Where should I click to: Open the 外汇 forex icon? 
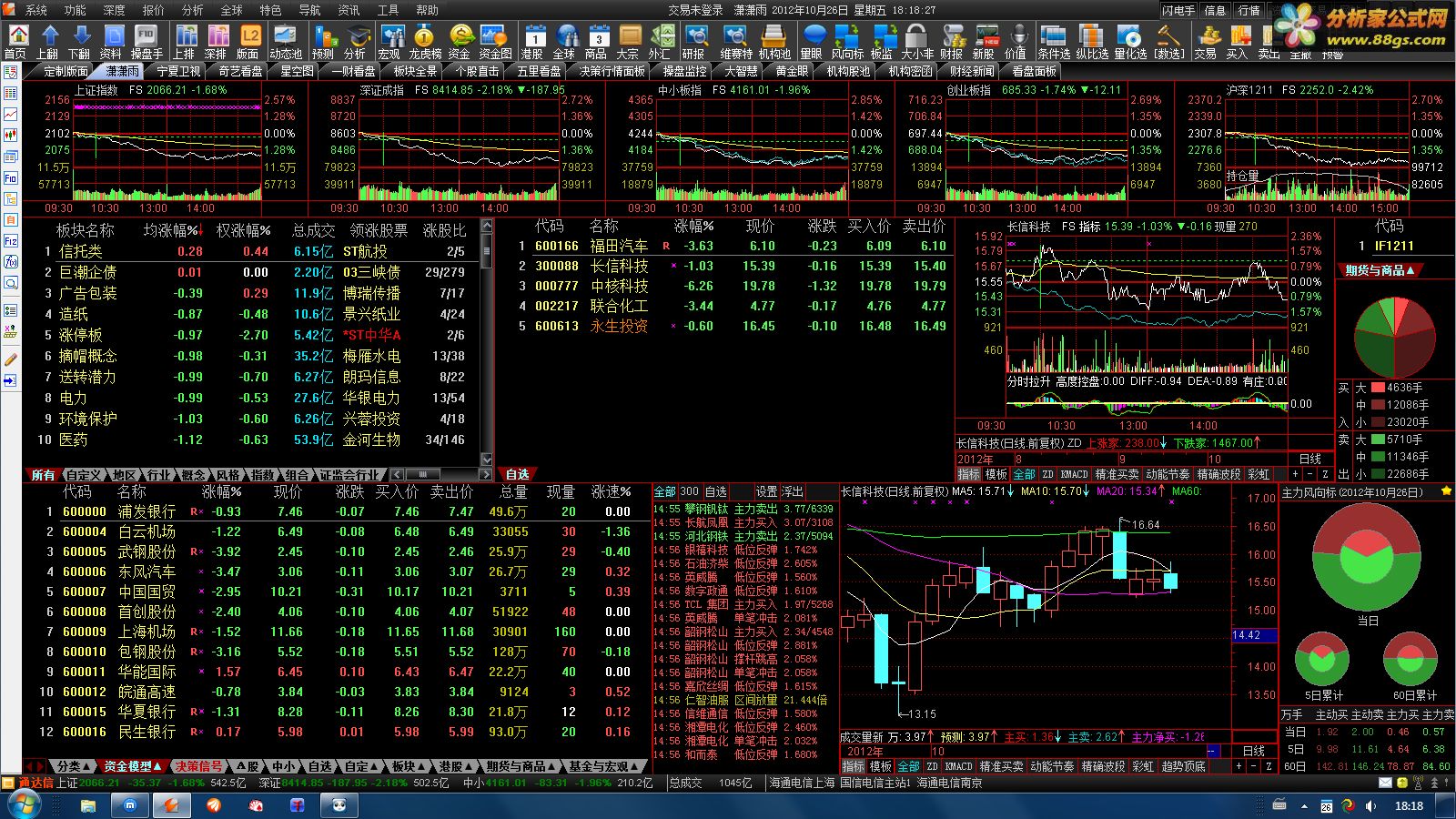click(x=661, y=41)
